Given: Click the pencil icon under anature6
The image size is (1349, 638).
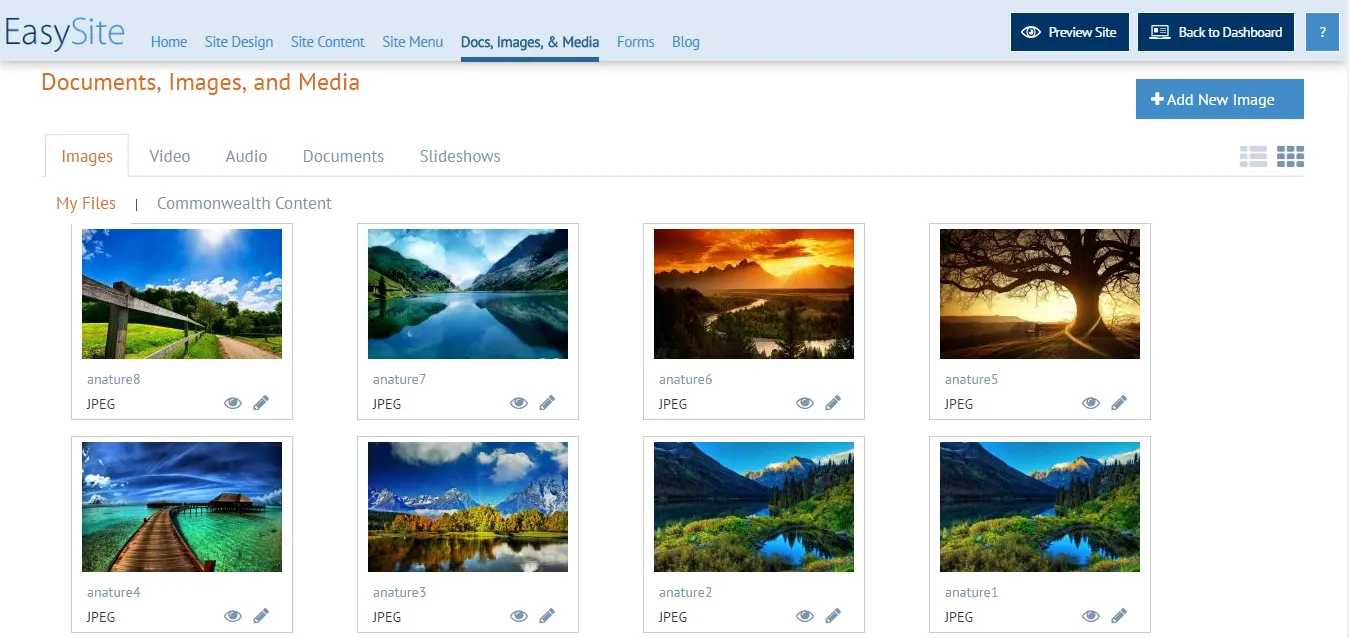Looking at the screenshot, I should pyautogui.click(x=833, y=403).
